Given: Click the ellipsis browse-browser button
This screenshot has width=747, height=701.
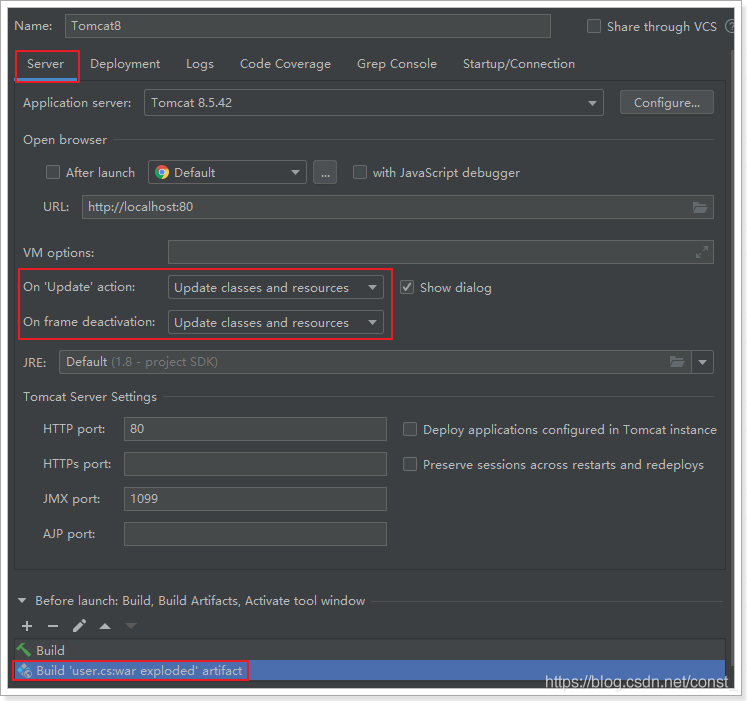Looking at the screenshot, I should click(325, 172).
